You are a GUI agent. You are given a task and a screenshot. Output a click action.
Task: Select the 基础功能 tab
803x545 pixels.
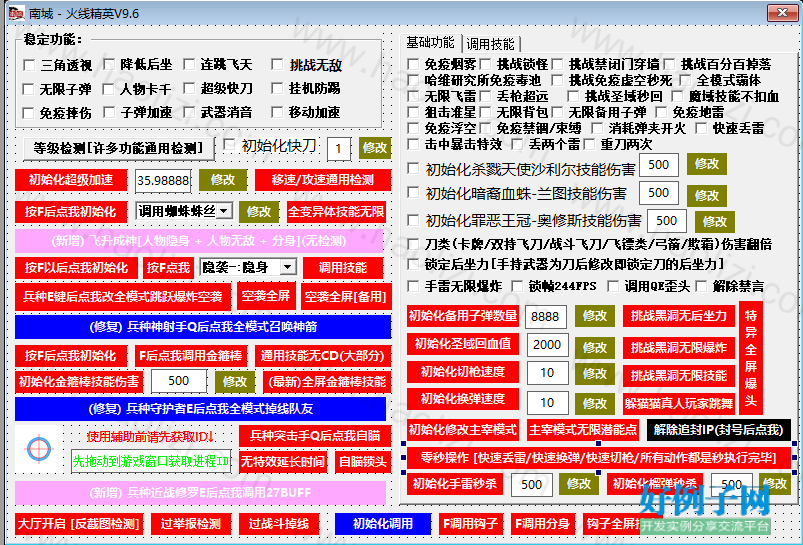point(430,42)
